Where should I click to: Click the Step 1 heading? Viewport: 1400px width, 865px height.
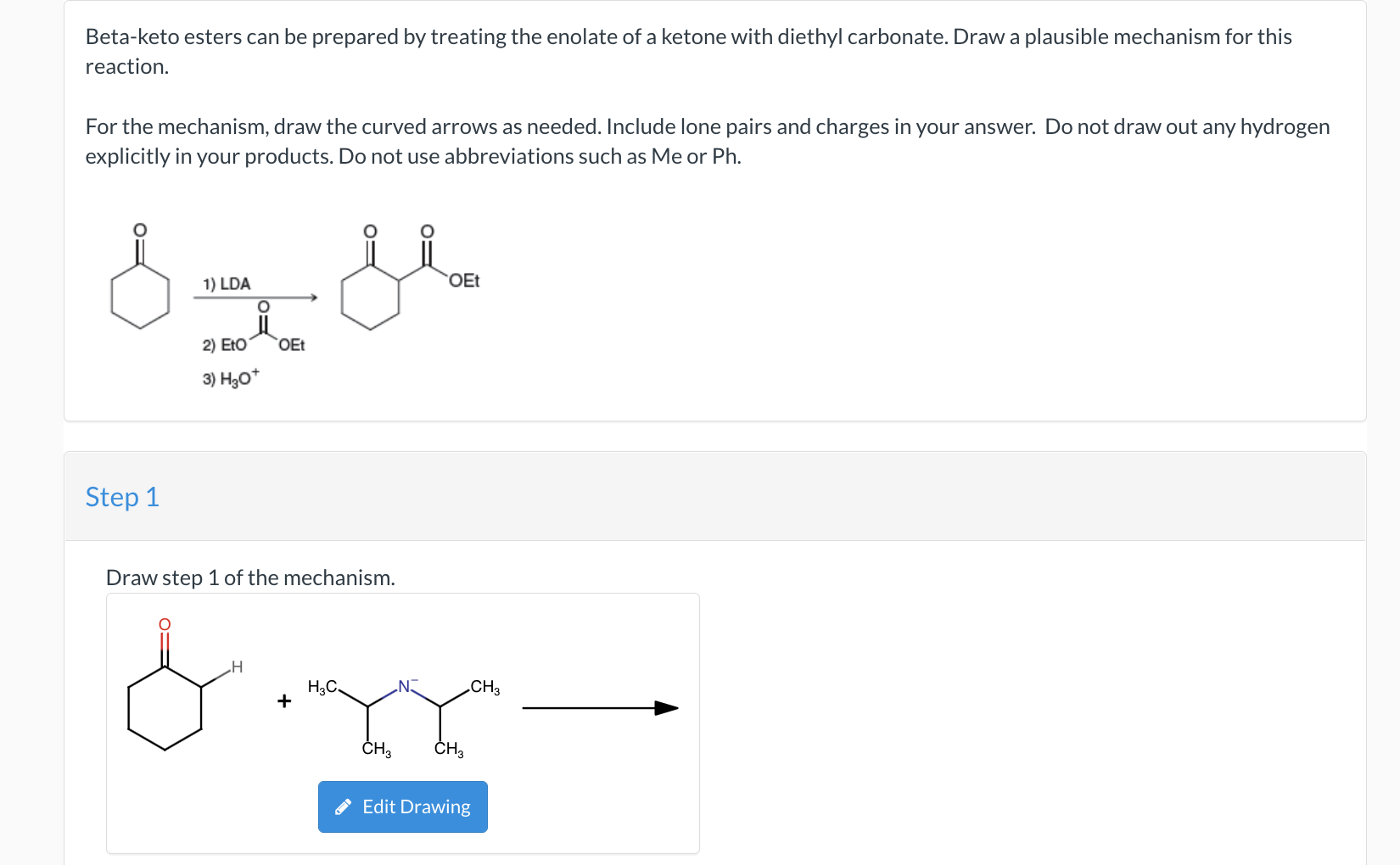pyautogui.click(x=122, y=497)
